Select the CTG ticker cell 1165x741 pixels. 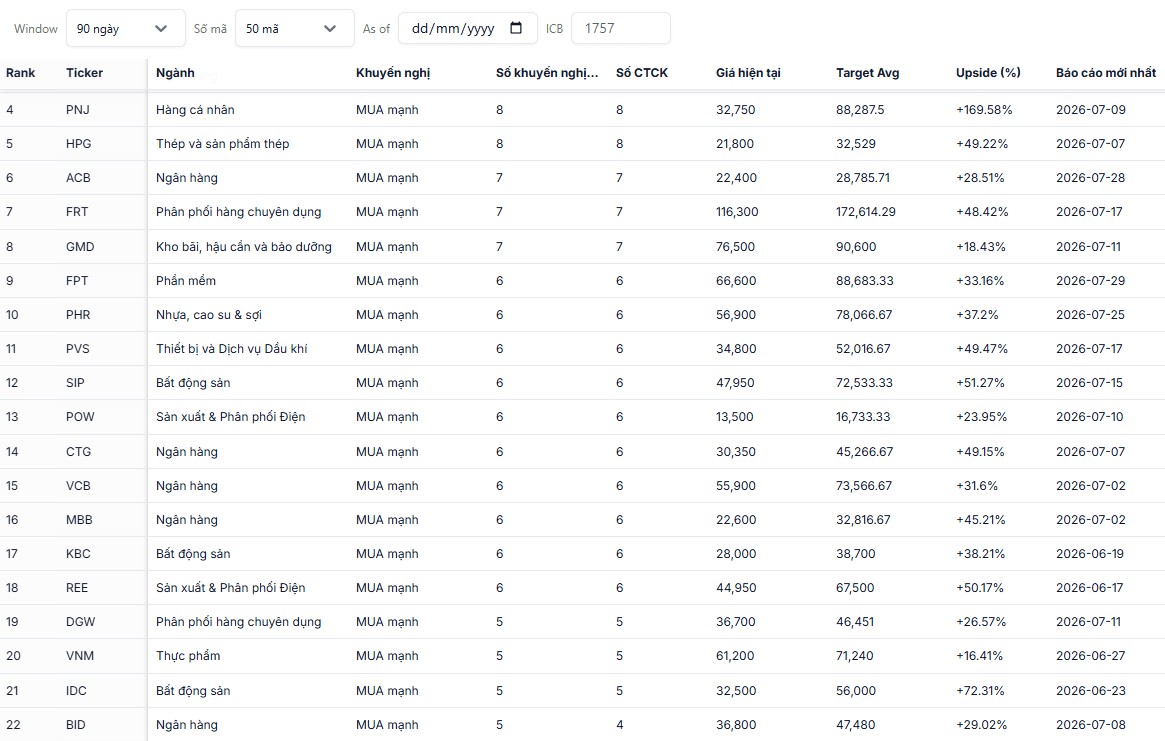(x=79, y=452)
